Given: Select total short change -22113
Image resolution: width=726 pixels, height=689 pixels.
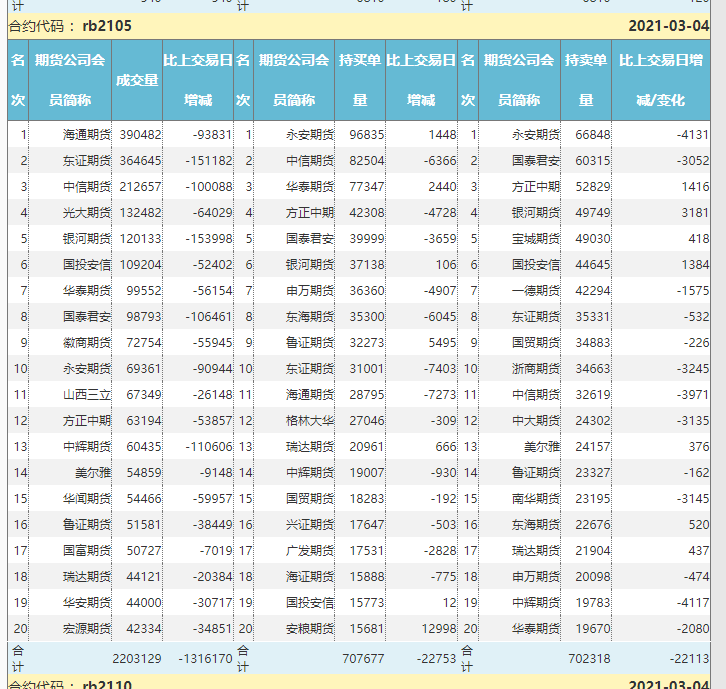Looking at the screenshot, I should pos(689,658).
